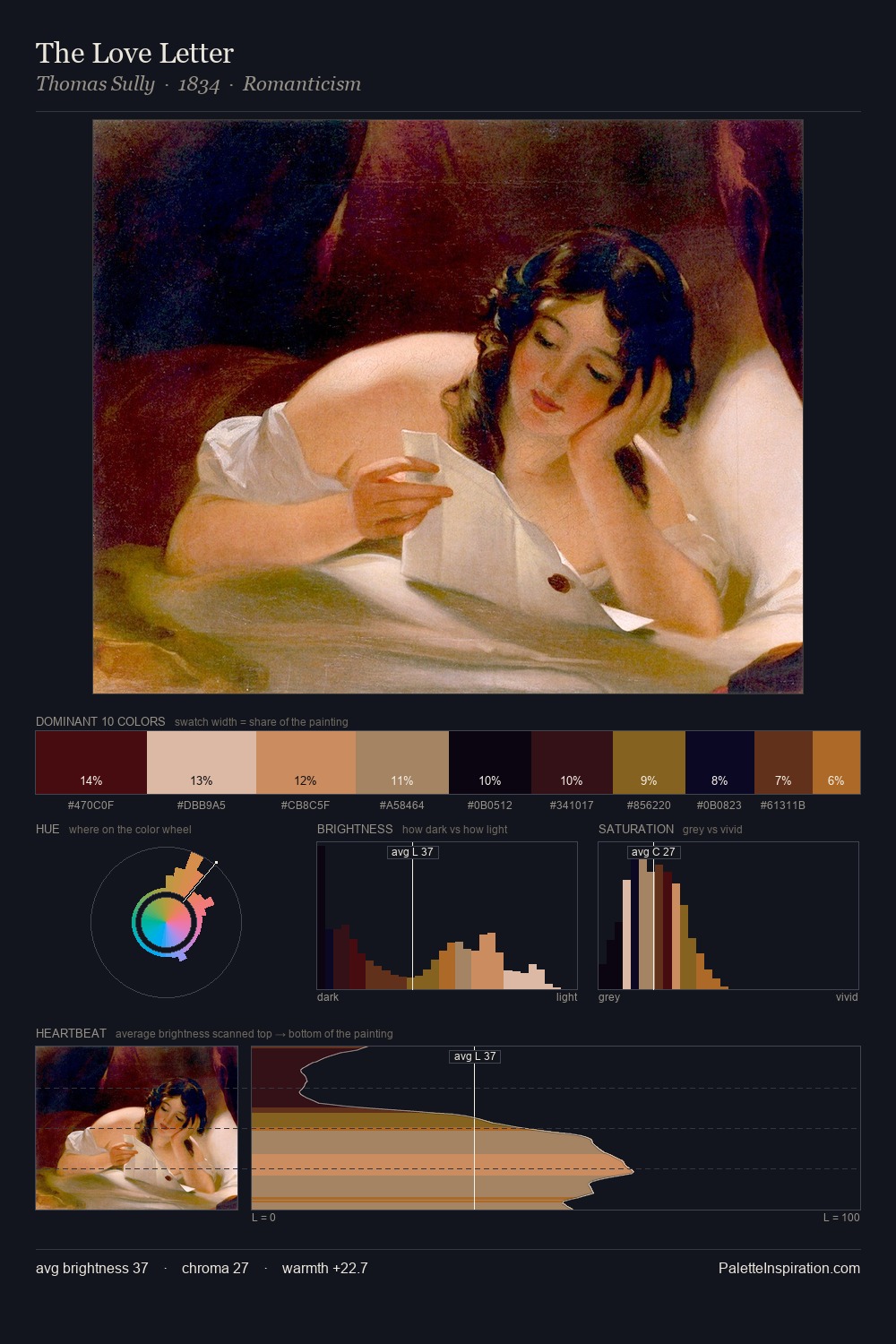
Task: Click the saturation histogram chart
Action: coord(728,916)
